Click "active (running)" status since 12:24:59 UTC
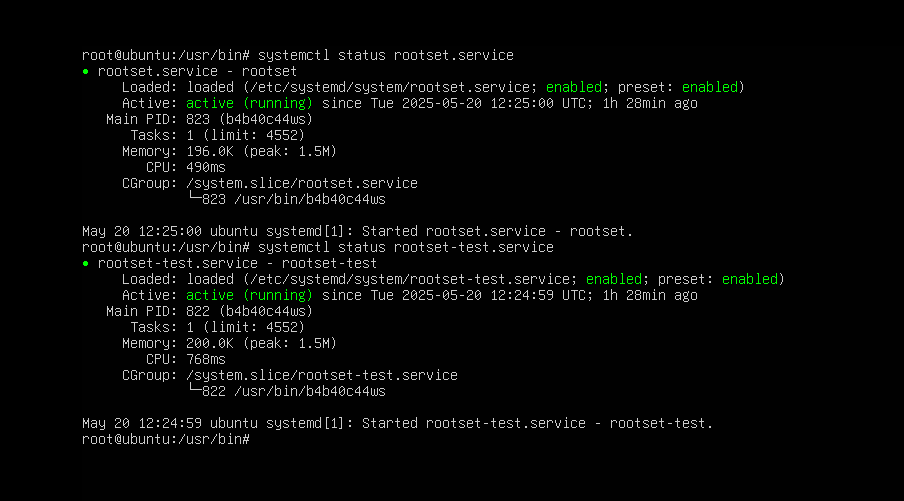904x501 pixels. pos(249,295)
